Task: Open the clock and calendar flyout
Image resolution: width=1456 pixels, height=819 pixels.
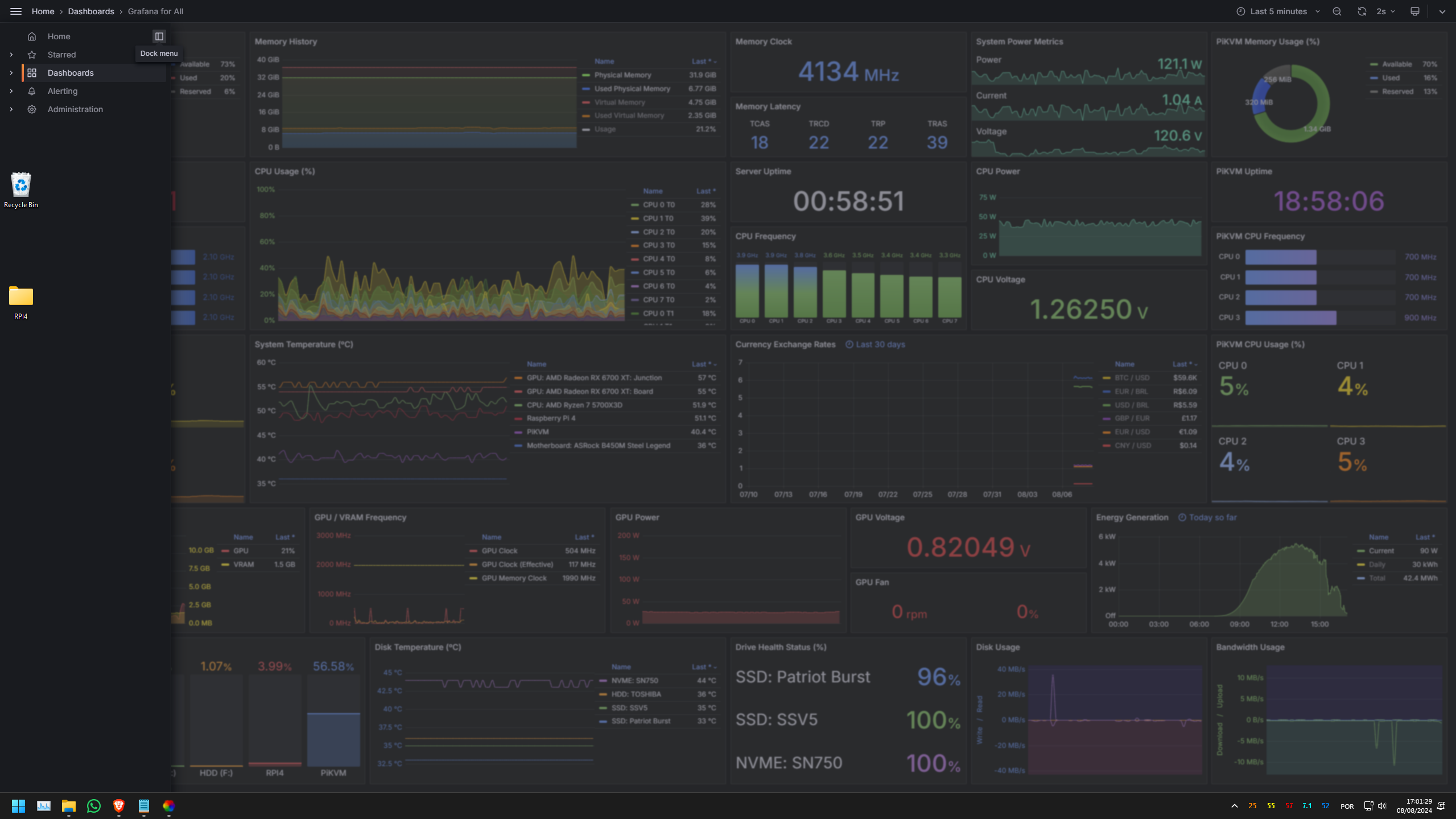Action: coord(1413,806)
